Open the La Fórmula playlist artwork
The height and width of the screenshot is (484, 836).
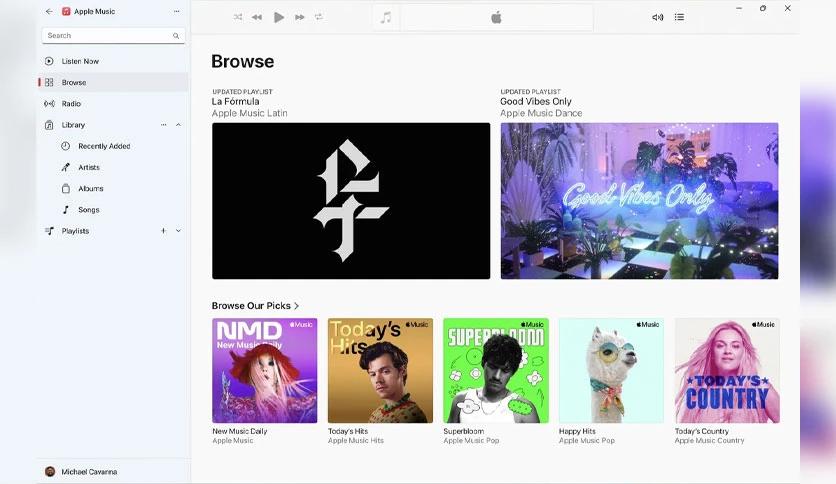click(351, 201)
